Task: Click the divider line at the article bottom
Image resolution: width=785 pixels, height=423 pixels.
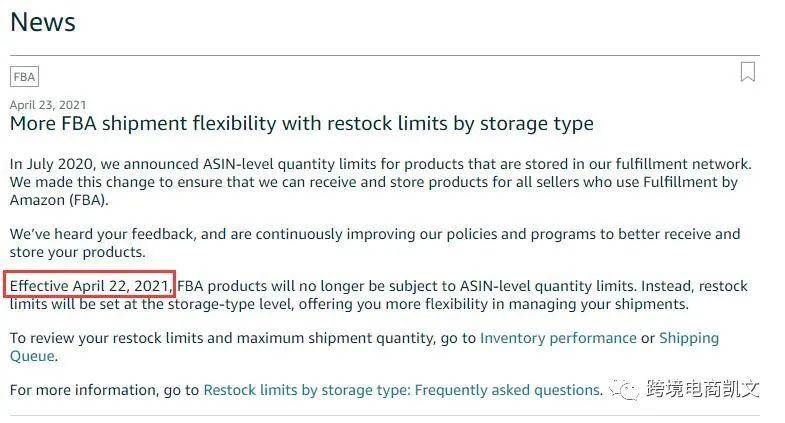Action: coord(384,415)
